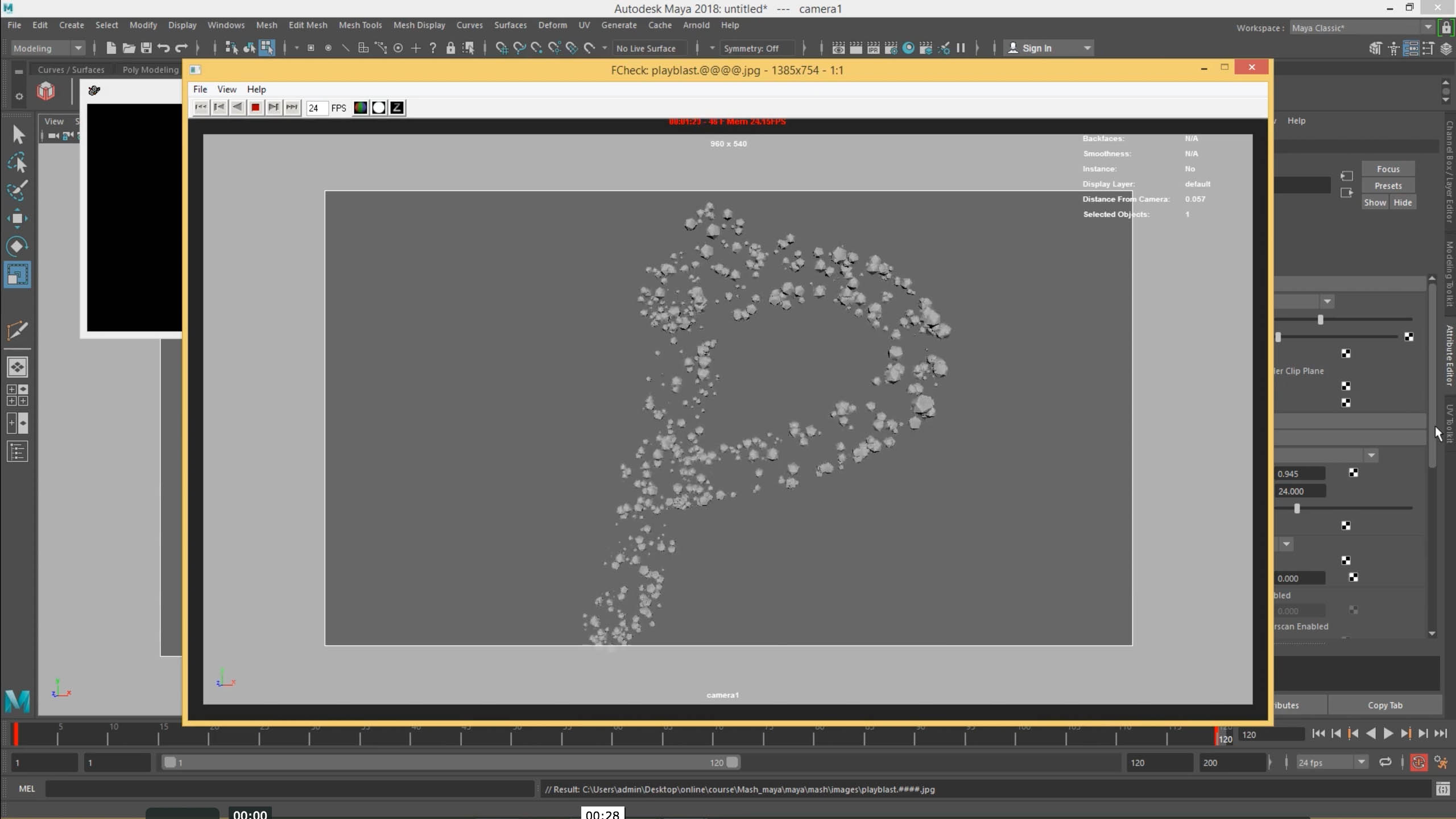Screen dimensions: 1456x819
Task: Show the Z depth buffer in FCheck
Action: tap(397, 107)
